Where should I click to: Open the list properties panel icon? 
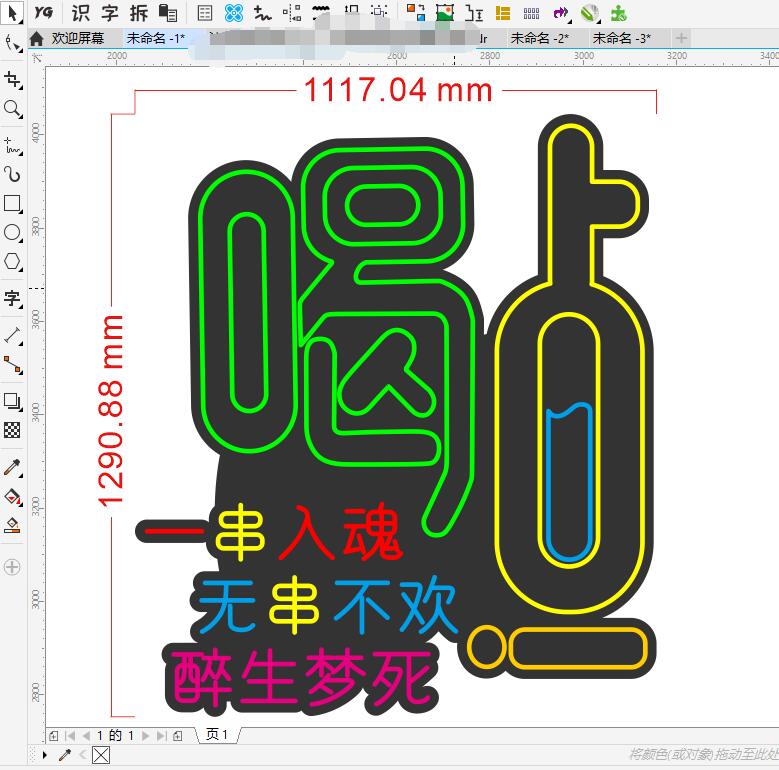coord(205,13)
